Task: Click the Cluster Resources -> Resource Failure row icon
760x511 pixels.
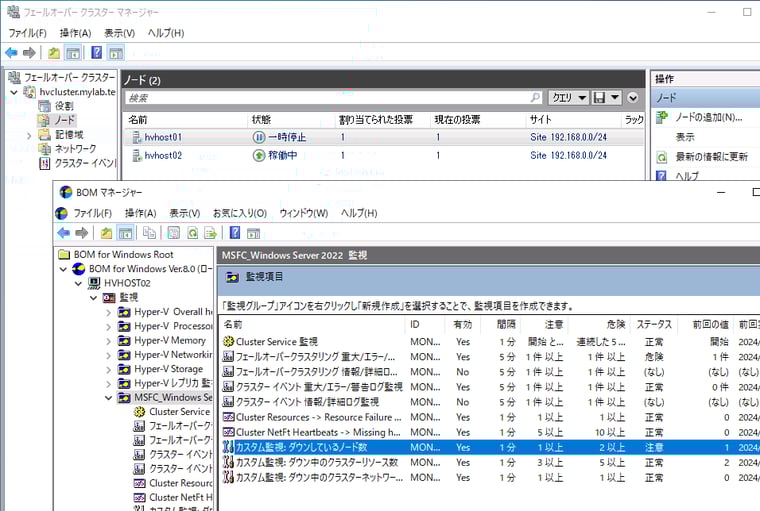Action: [228, 417]
